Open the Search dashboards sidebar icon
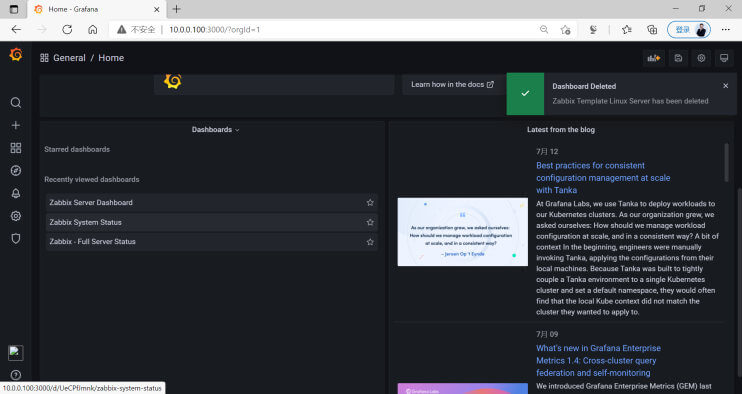The image size is (742, 394). click(x=16, y=103)
